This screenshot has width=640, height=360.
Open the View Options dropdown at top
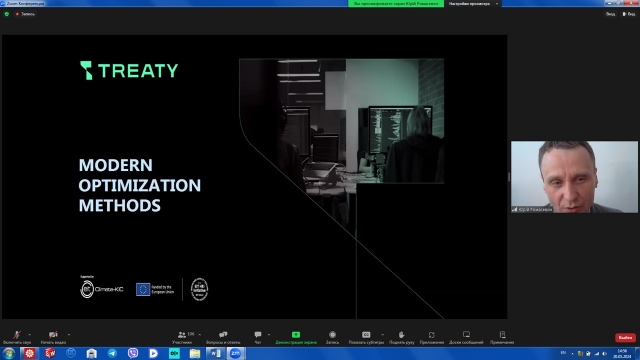click(473, 4)
